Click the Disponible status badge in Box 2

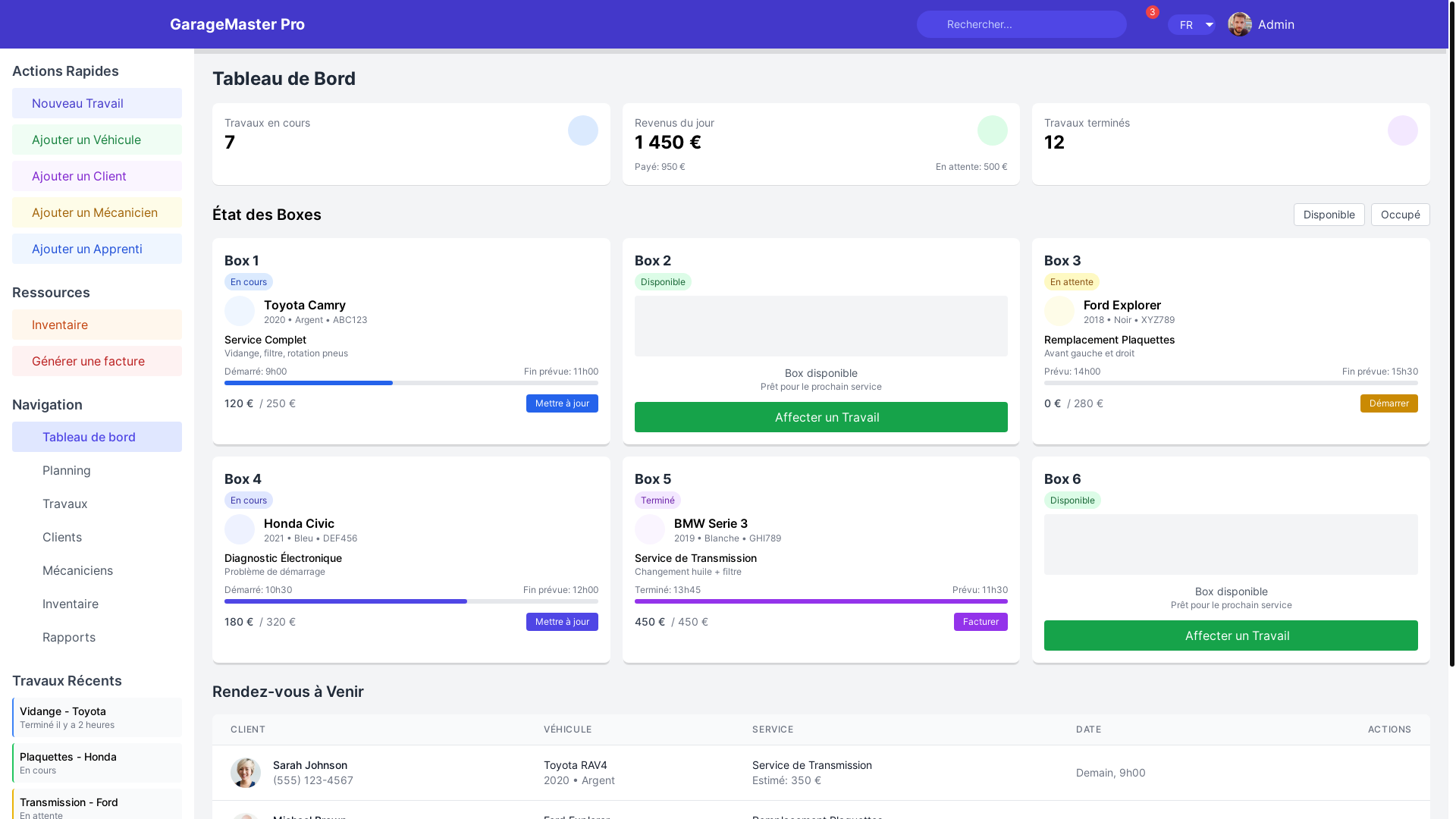pyautogui.click(x=663, y=282)
